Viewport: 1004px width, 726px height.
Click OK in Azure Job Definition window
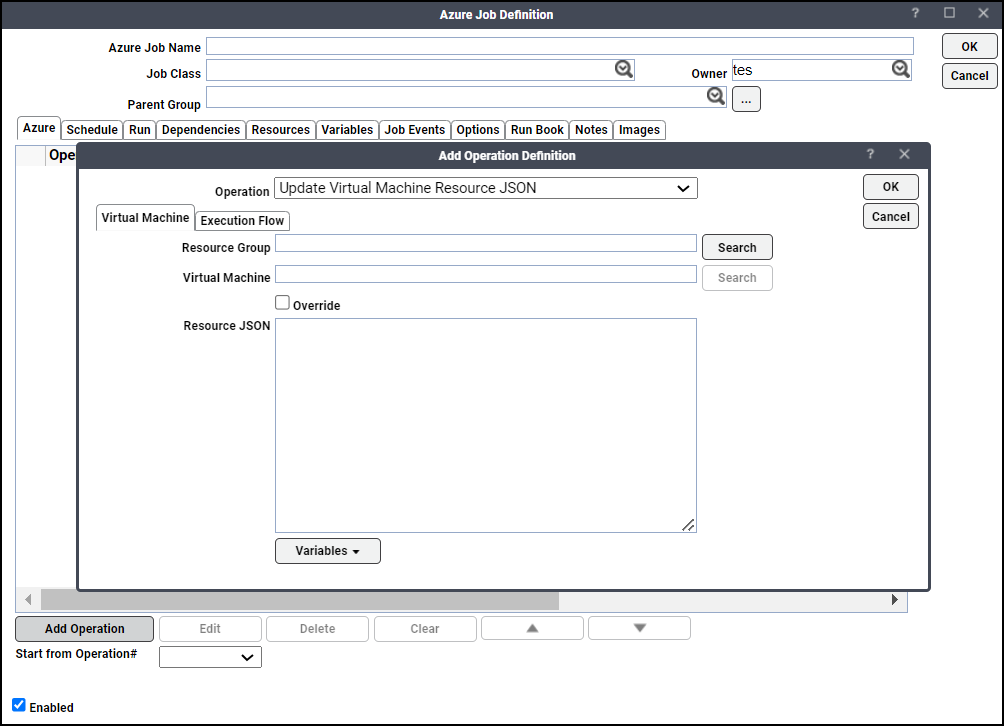[969, 47]
